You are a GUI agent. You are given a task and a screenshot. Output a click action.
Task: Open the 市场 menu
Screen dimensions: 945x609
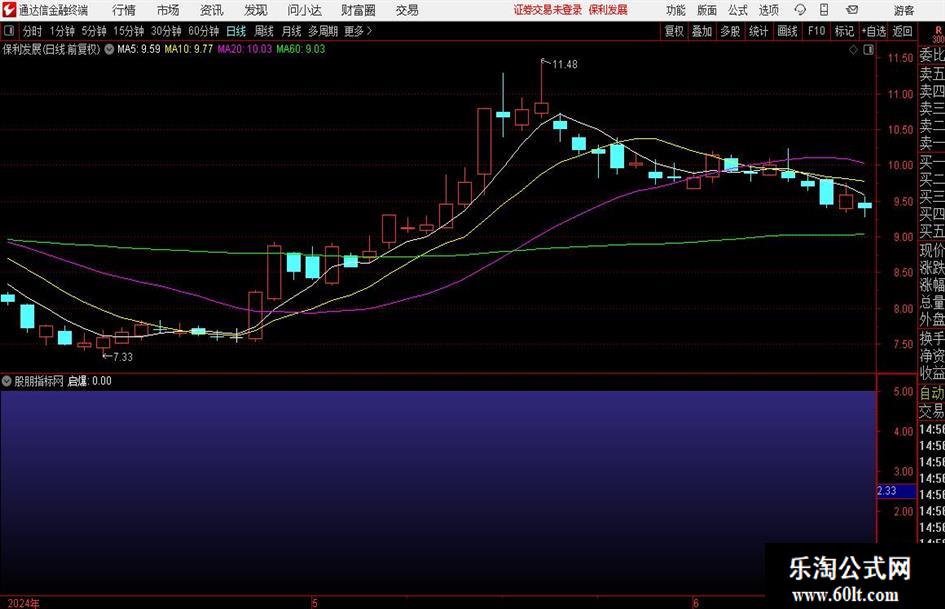click(x=168, y=10)
